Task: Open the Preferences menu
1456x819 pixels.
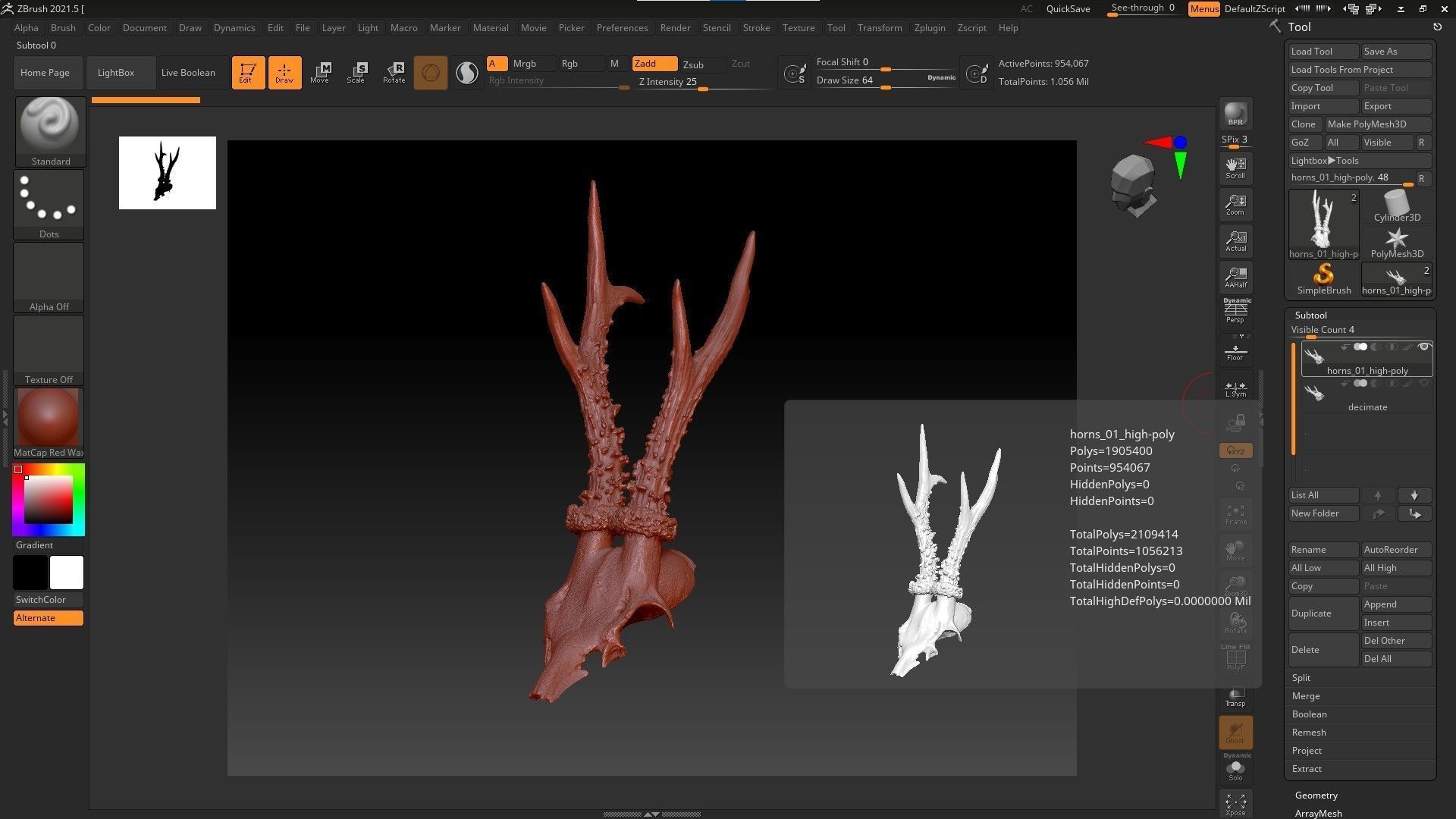Action: click(x=622, y=28)
